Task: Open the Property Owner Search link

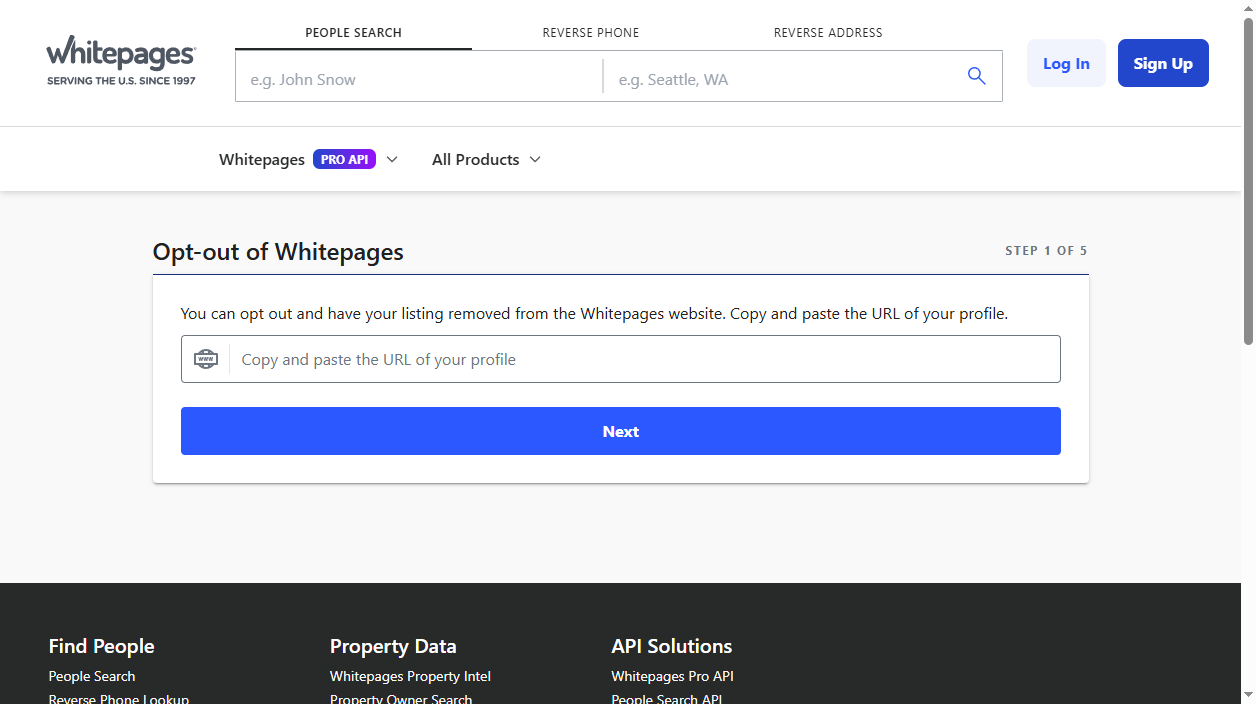Action: (x=401, y=698)
